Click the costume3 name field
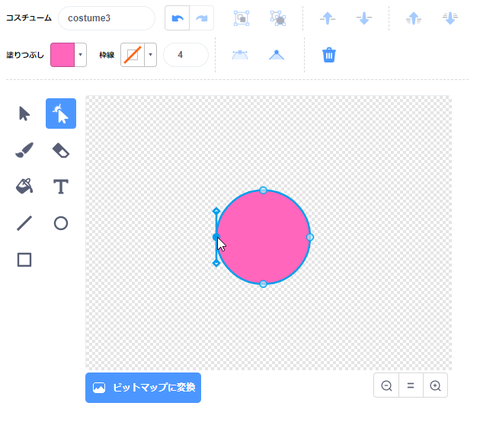The width and height of the screenshot is (480, 422). coord(107,18)
